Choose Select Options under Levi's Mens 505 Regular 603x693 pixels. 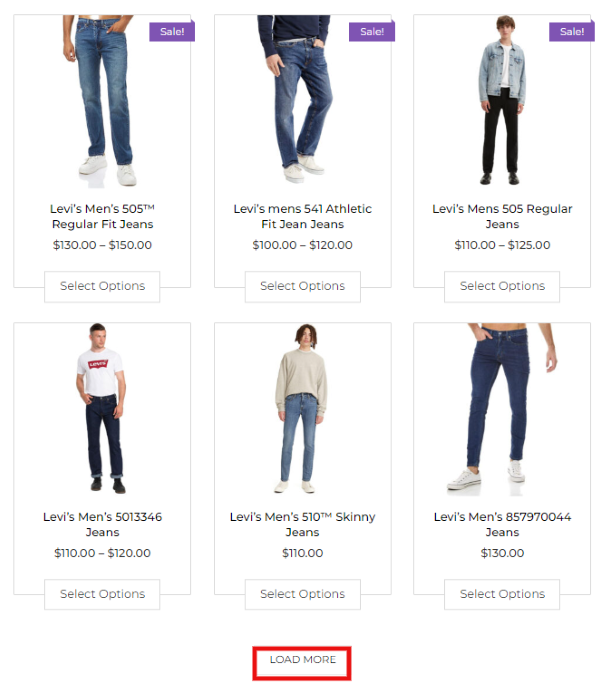[x=502, y=286]
